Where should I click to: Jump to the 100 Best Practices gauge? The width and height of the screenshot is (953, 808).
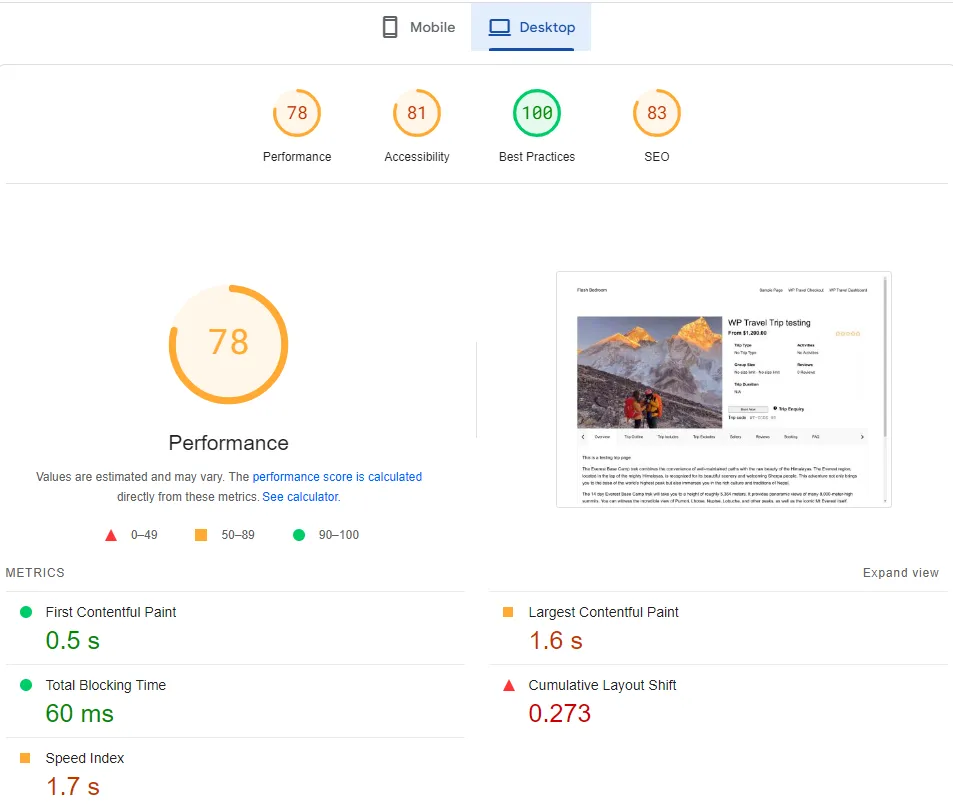537,113
